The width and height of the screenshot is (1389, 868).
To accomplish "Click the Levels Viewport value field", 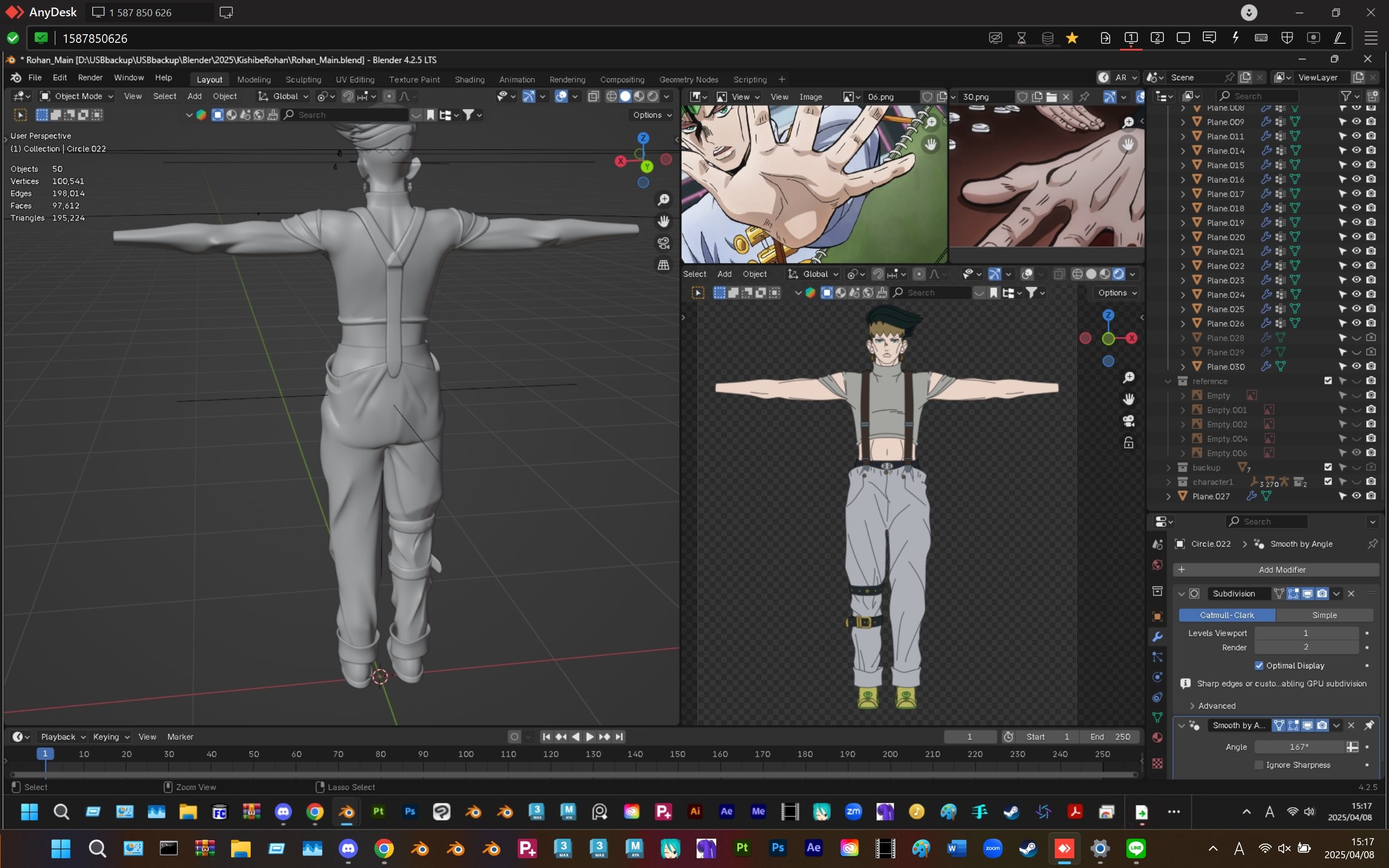I will coord(1306,633).
